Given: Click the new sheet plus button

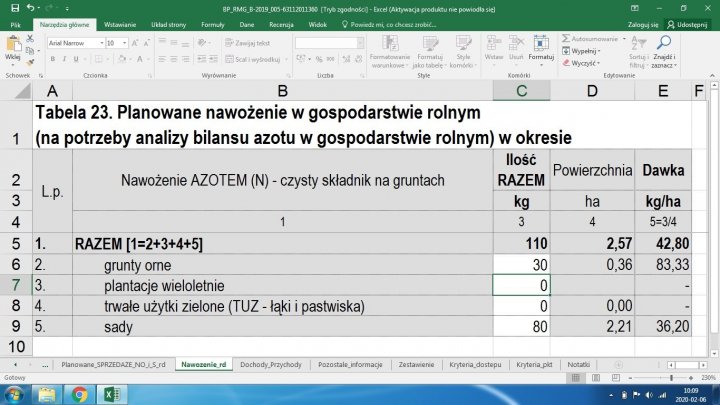Looking at the screenshot, I should point(619,365).
